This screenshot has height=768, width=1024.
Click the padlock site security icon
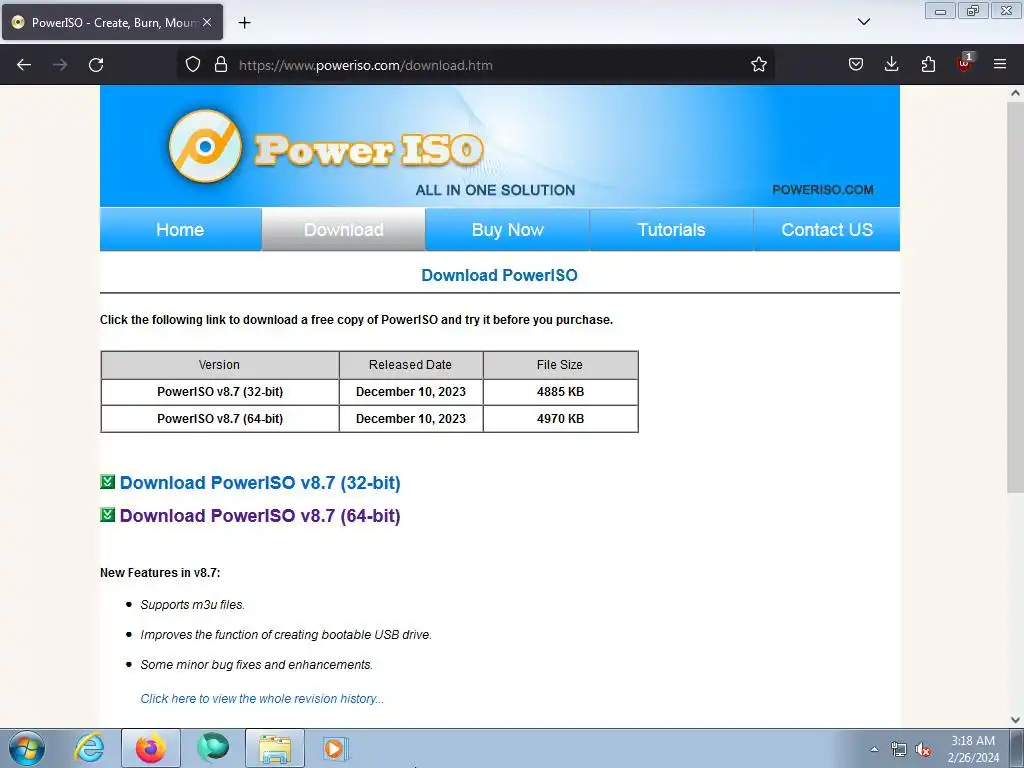(221, 65)
